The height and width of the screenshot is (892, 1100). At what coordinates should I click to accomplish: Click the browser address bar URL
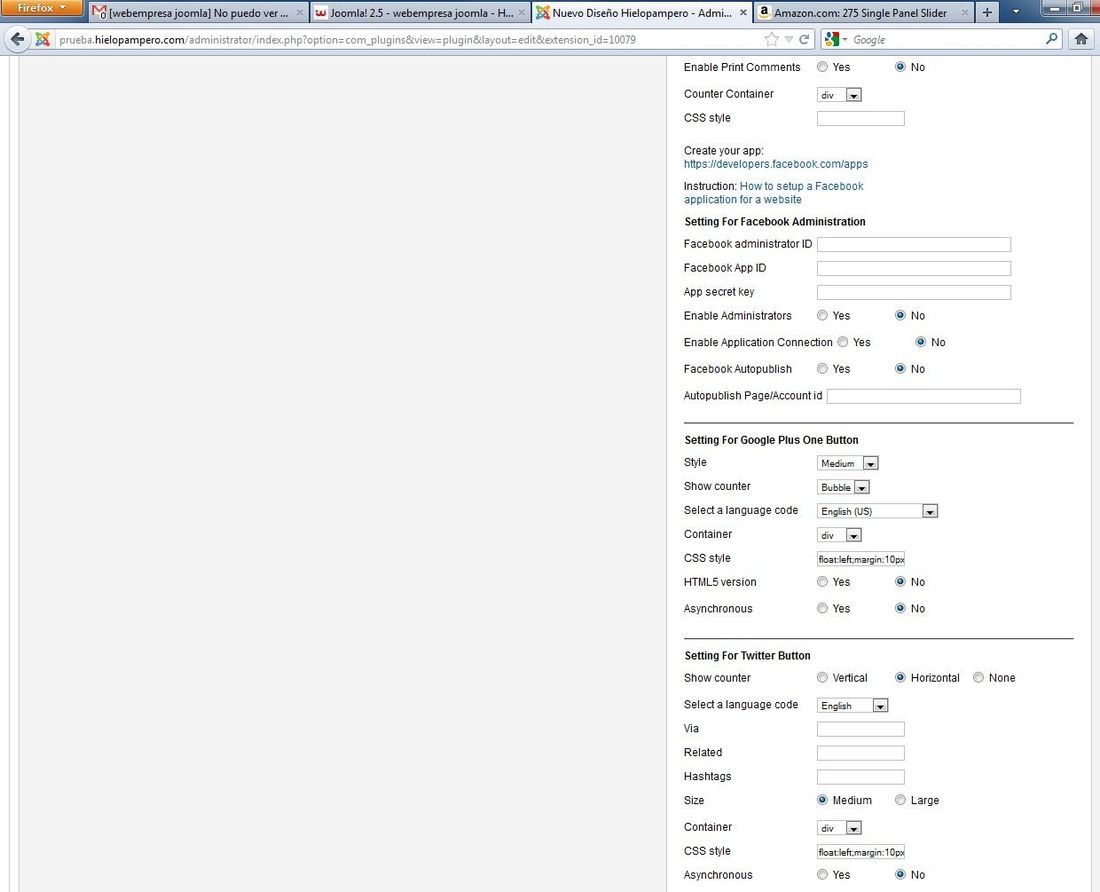point(347,40)
